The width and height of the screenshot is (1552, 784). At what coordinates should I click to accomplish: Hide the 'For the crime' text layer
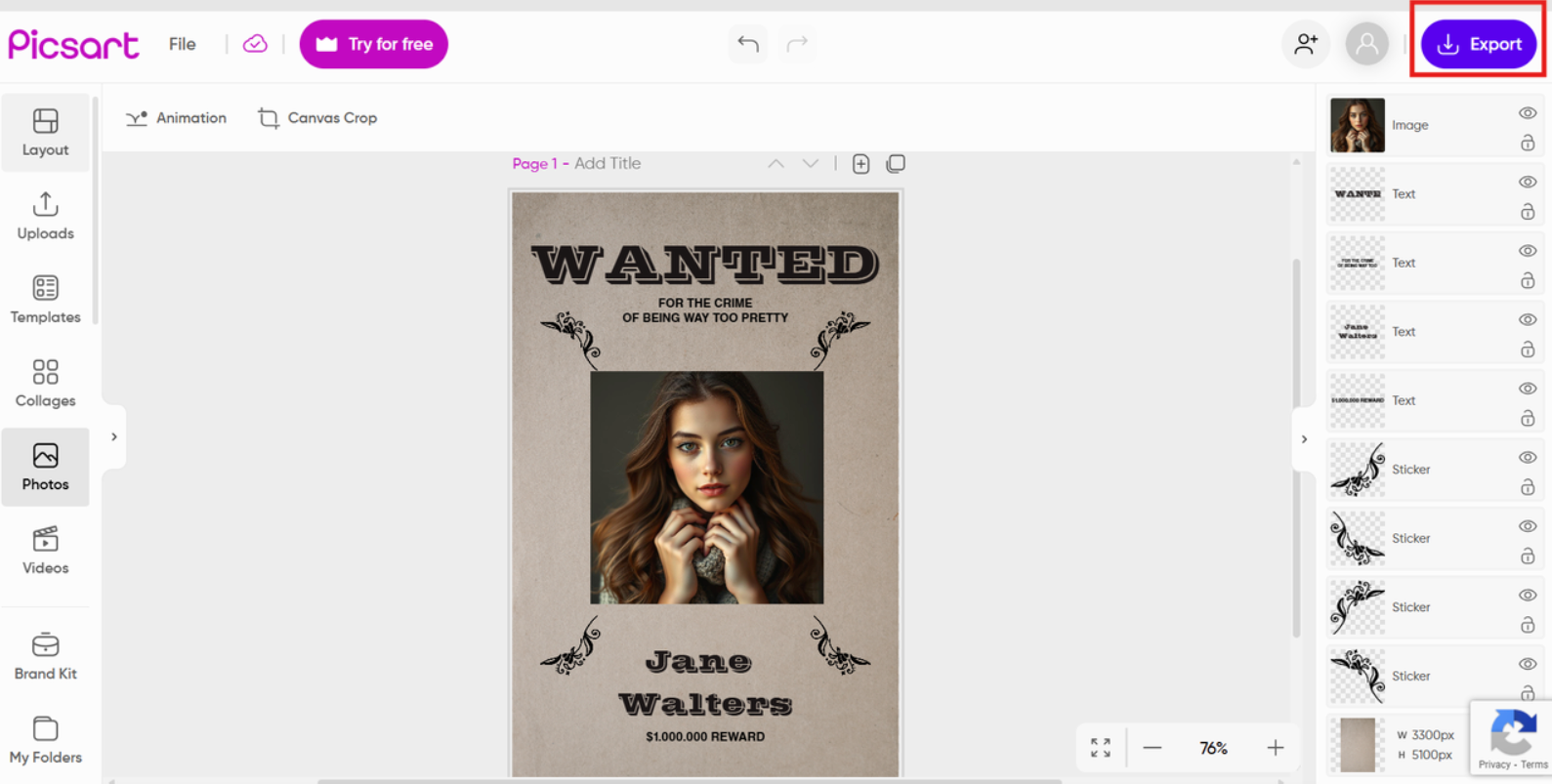click(1528, 251)
